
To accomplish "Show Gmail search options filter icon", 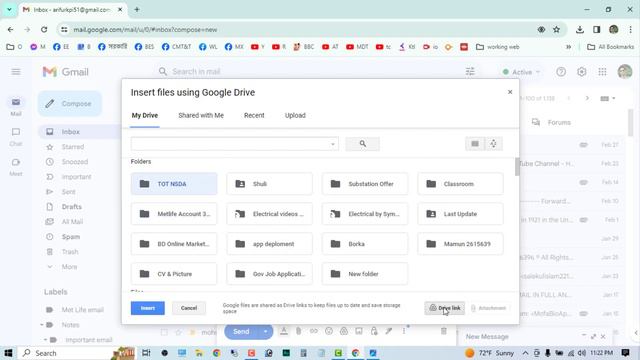I will tap(470, 72).
